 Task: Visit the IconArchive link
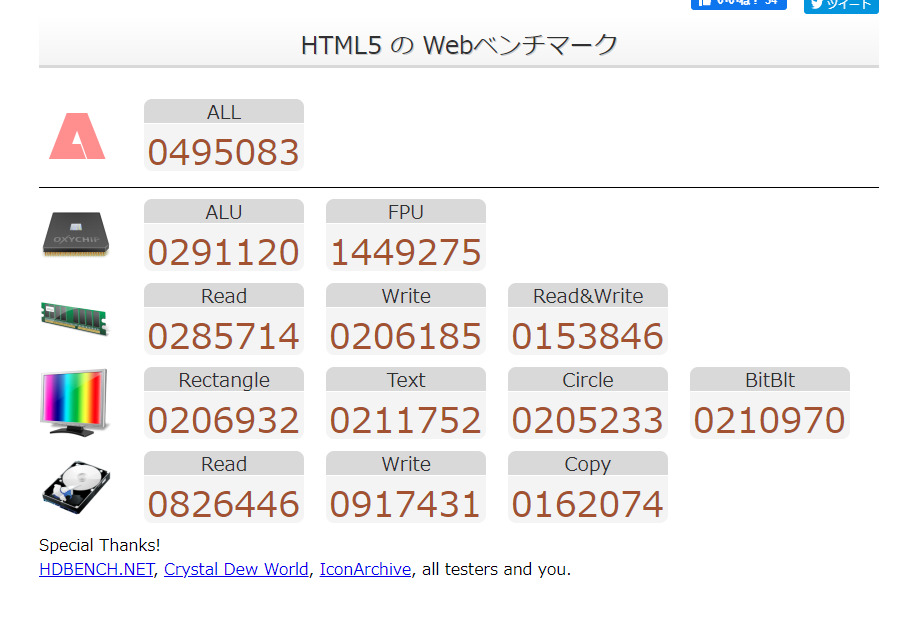tap(365, 569)
